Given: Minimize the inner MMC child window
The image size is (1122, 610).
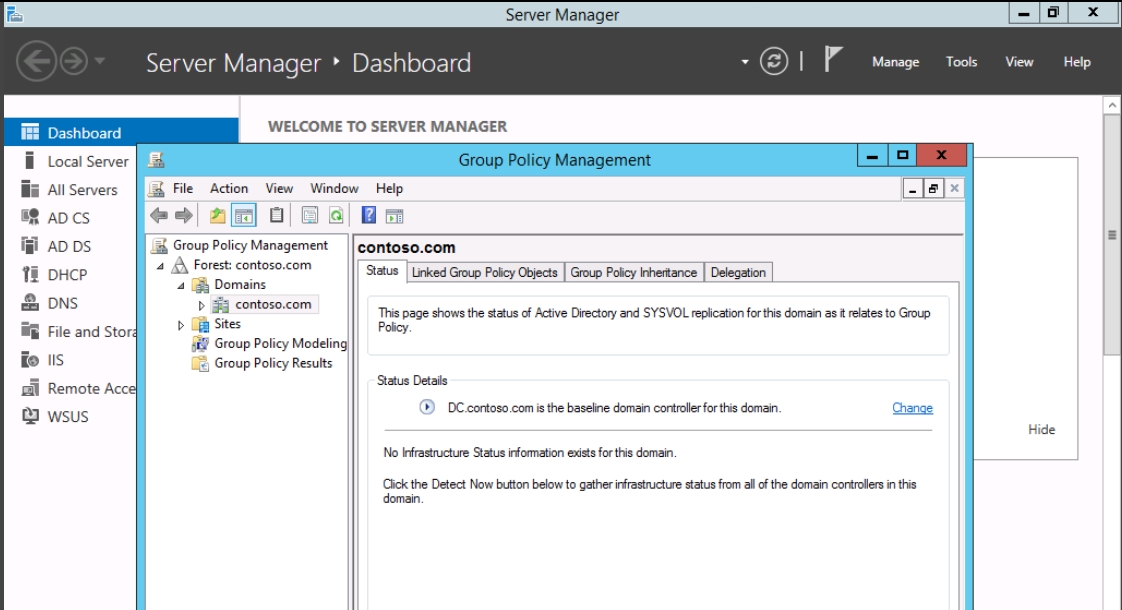Looking at the screenshot, I should coord(912,188).
